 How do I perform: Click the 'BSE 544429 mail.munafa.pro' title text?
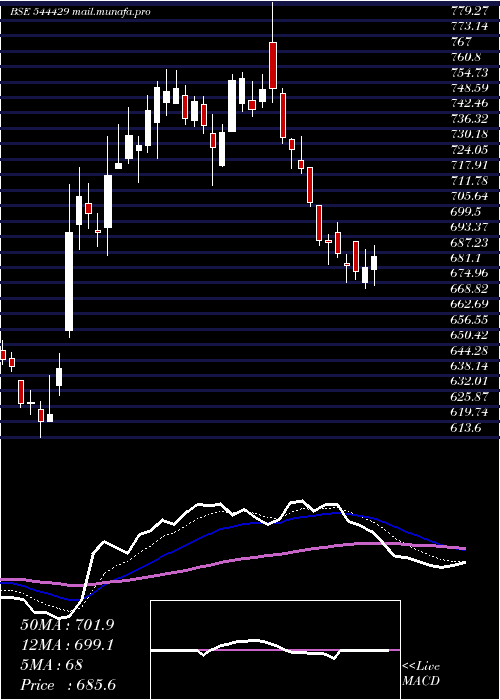click(80, 12)
